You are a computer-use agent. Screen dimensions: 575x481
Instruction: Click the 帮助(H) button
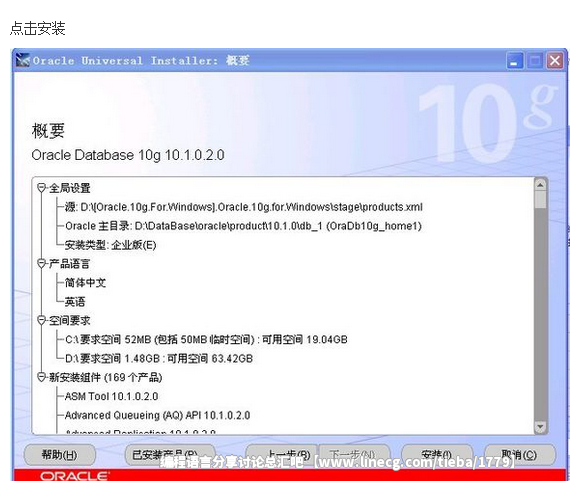point(59,455)
